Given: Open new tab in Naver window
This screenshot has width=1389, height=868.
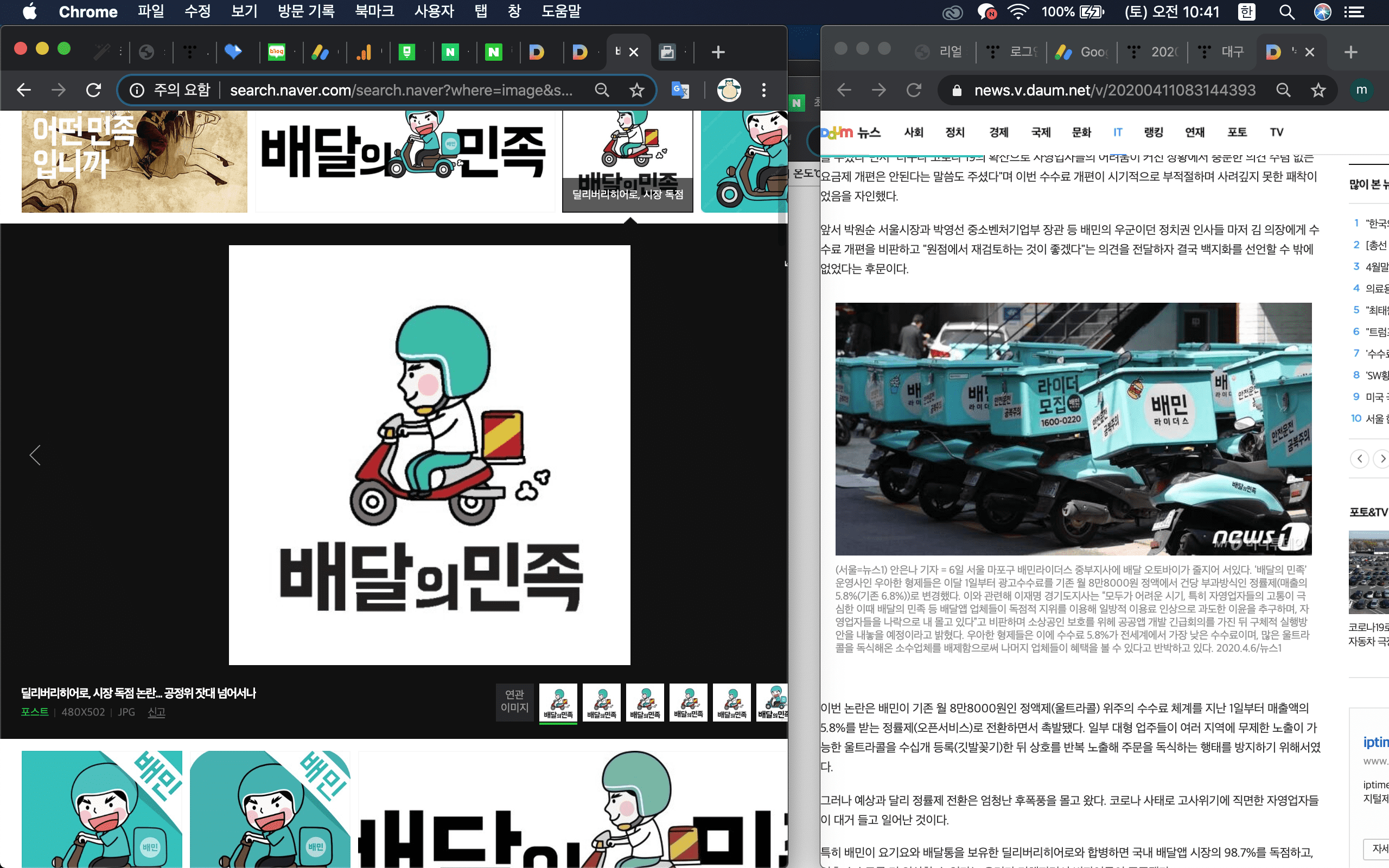Looking at the screenshot, I should (x=717, y=52).
